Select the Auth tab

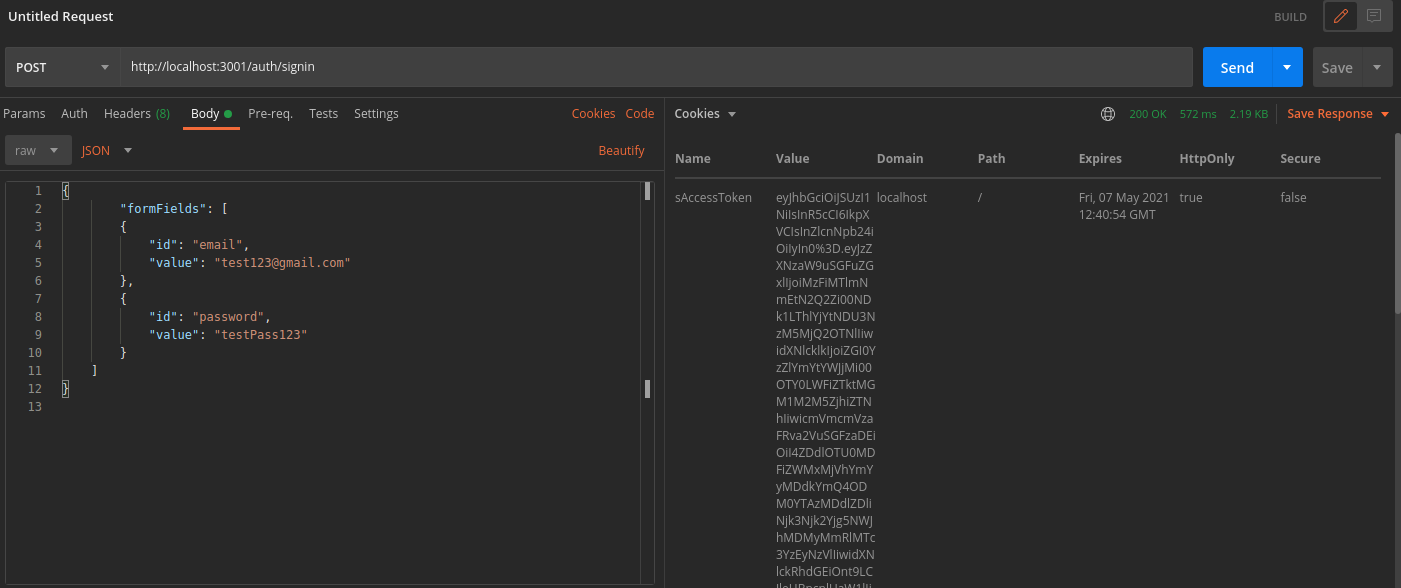coord(74,113)
